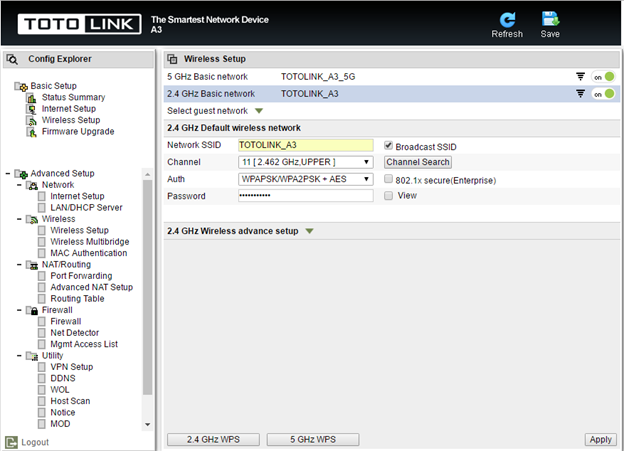The height and width of the screenshot is (451, 624).
Task: Uncheck the Broadcast SSID checkbox
Action: (388, 146)
